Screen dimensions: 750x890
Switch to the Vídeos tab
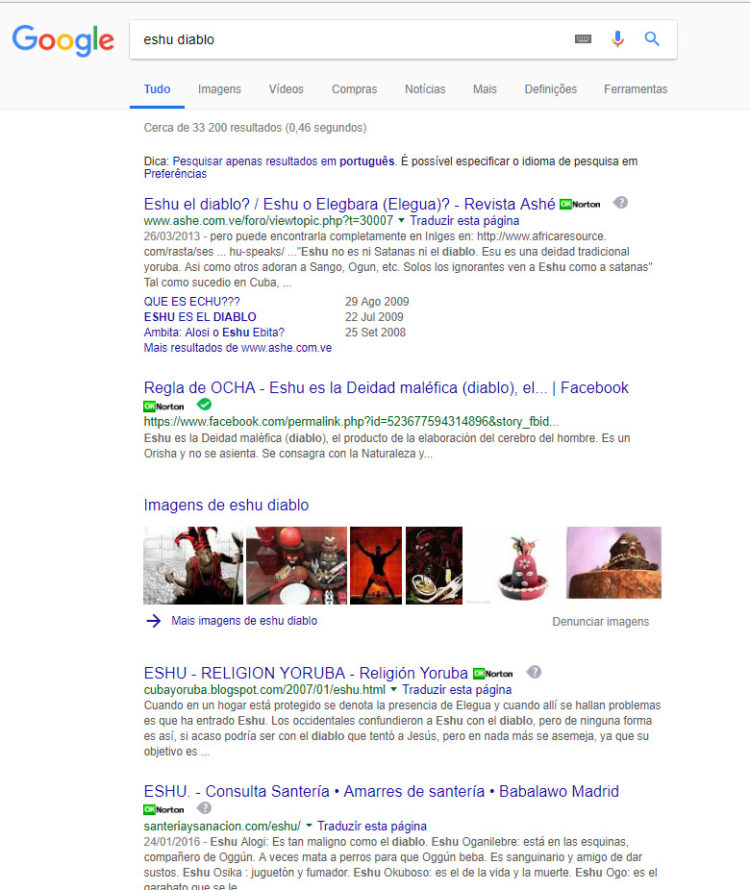tap(286, 89)
